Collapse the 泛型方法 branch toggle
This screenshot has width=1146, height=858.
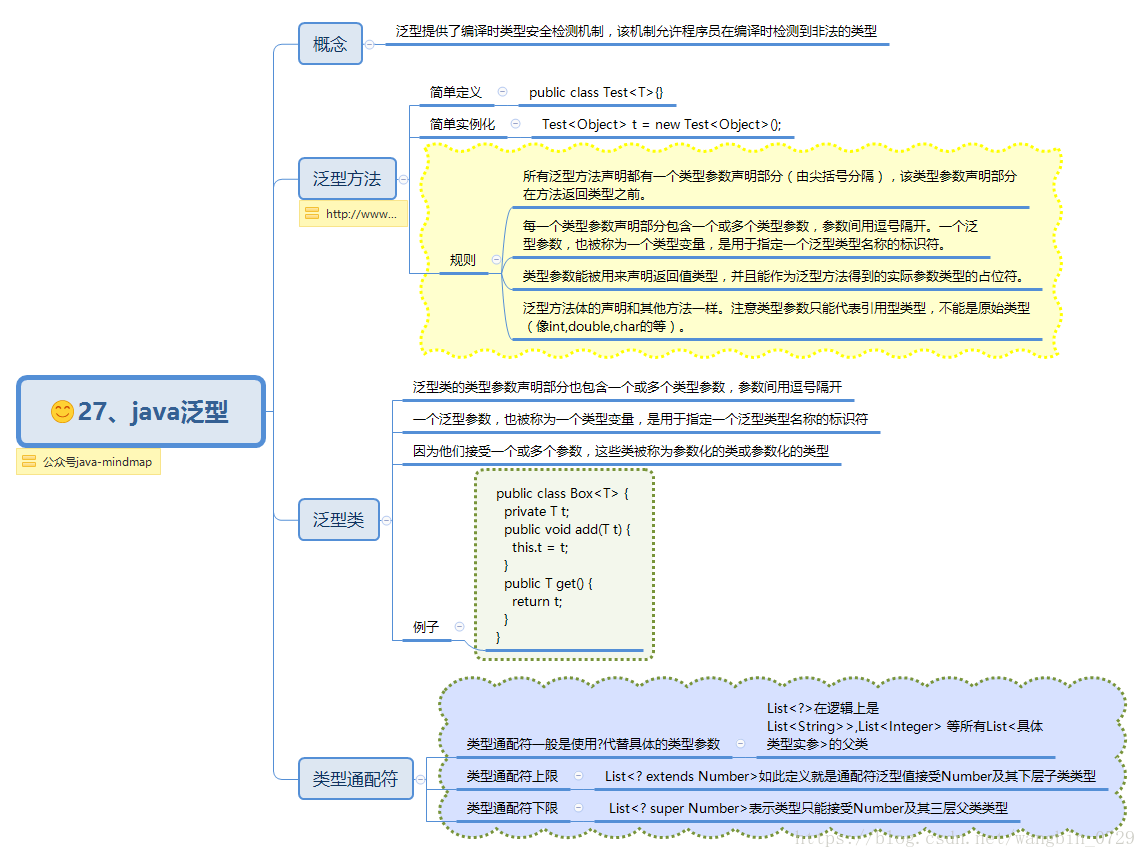[403, 179]
